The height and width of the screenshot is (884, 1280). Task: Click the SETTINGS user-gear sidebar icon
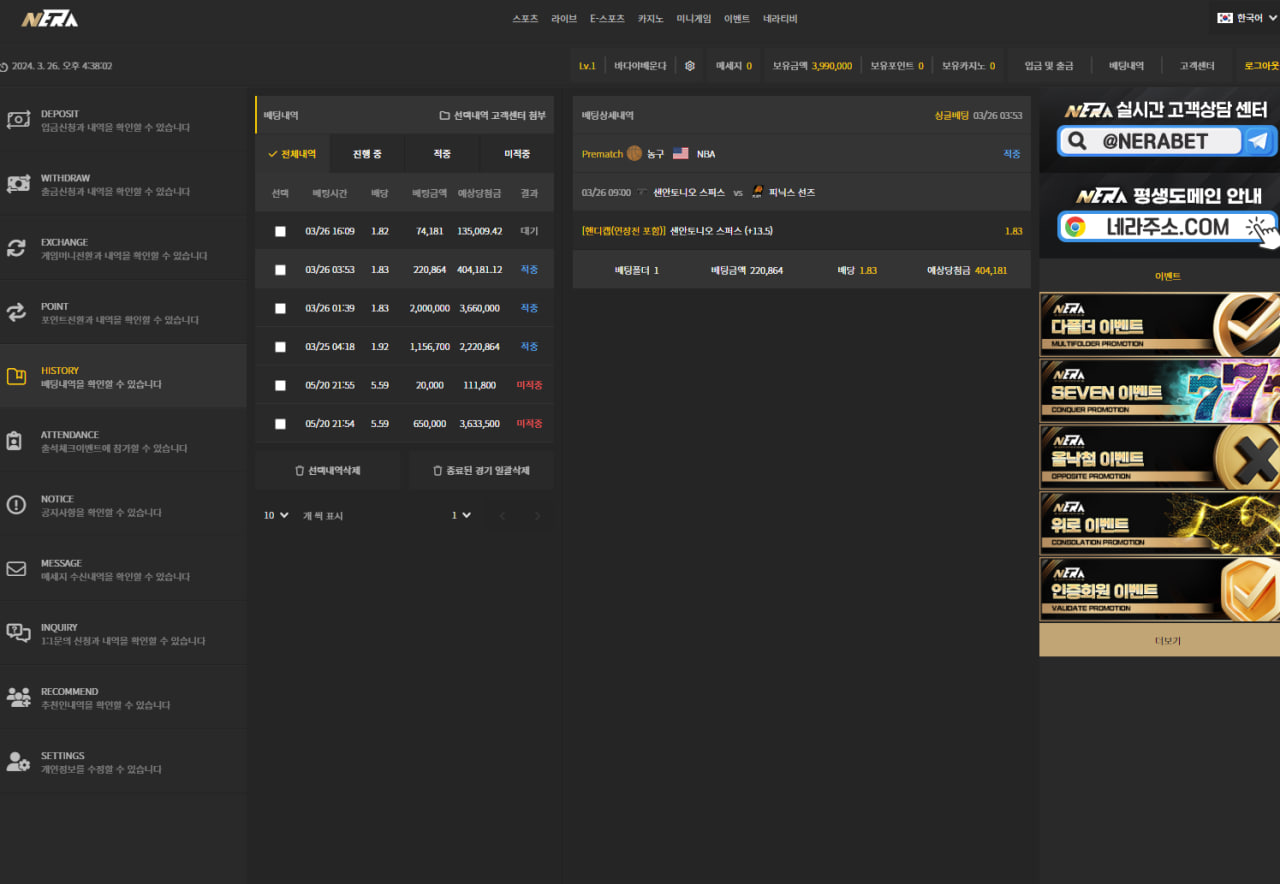pos(18,762)
